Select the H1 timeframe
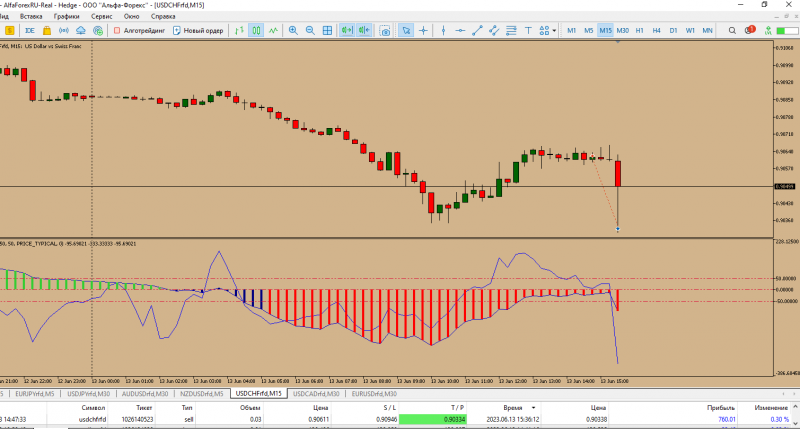 click(x=639, y=31)
